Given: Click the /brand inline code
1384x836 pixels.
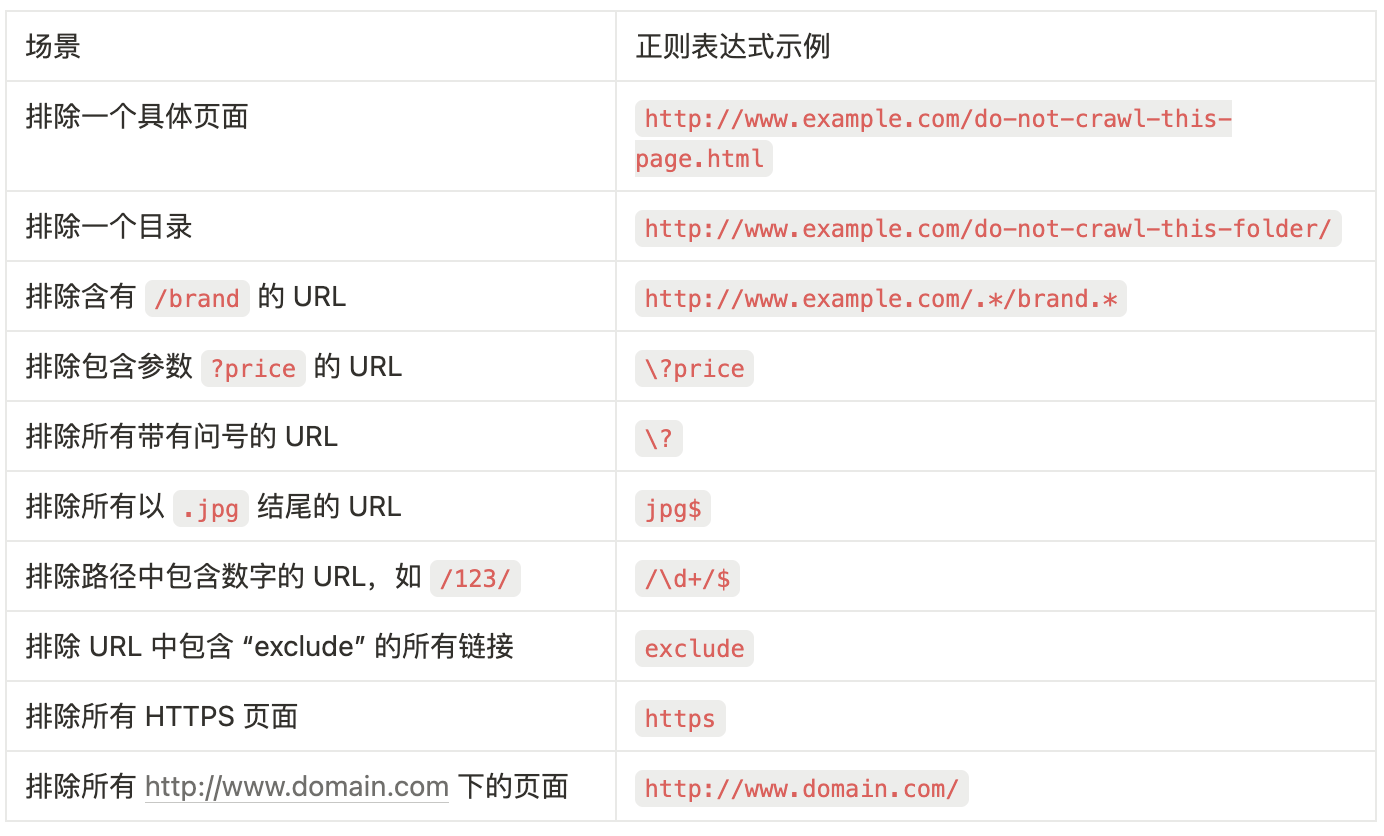Looking at the screenshot, I should pos(197,298).
